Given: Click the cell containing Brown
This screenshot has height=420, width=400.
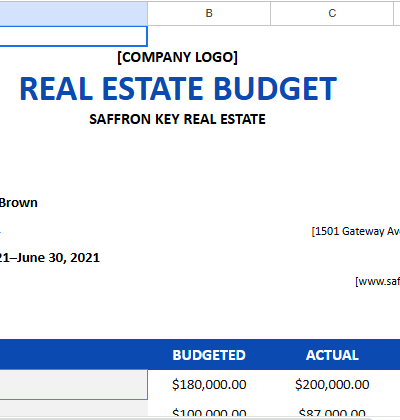Looking at the screenshot, I should [19, 203].
